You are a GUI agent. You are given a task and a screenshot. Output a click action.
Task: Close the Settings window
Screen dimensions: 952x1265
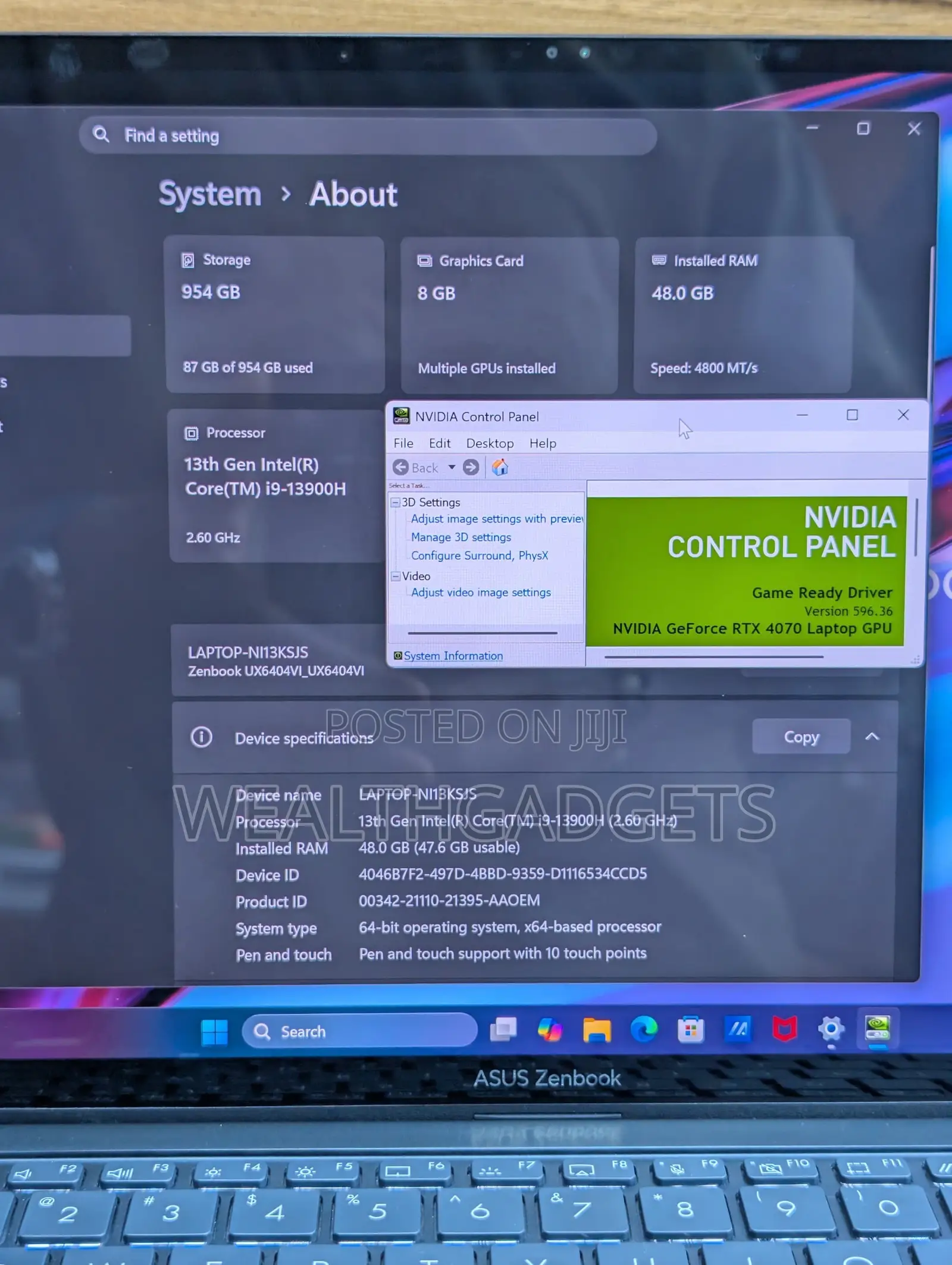(x=914, y=129)
